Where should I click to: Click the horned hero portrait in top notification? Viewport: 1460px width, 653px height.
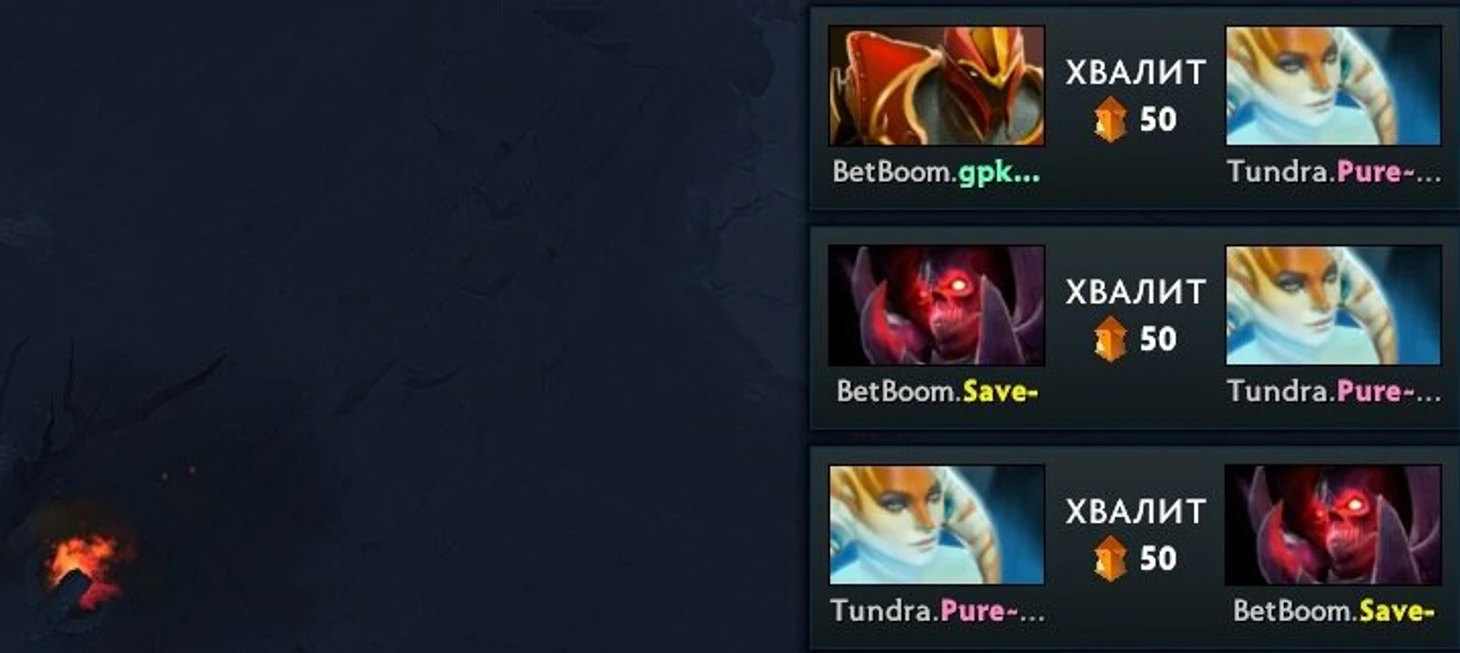pos(1333,86)
